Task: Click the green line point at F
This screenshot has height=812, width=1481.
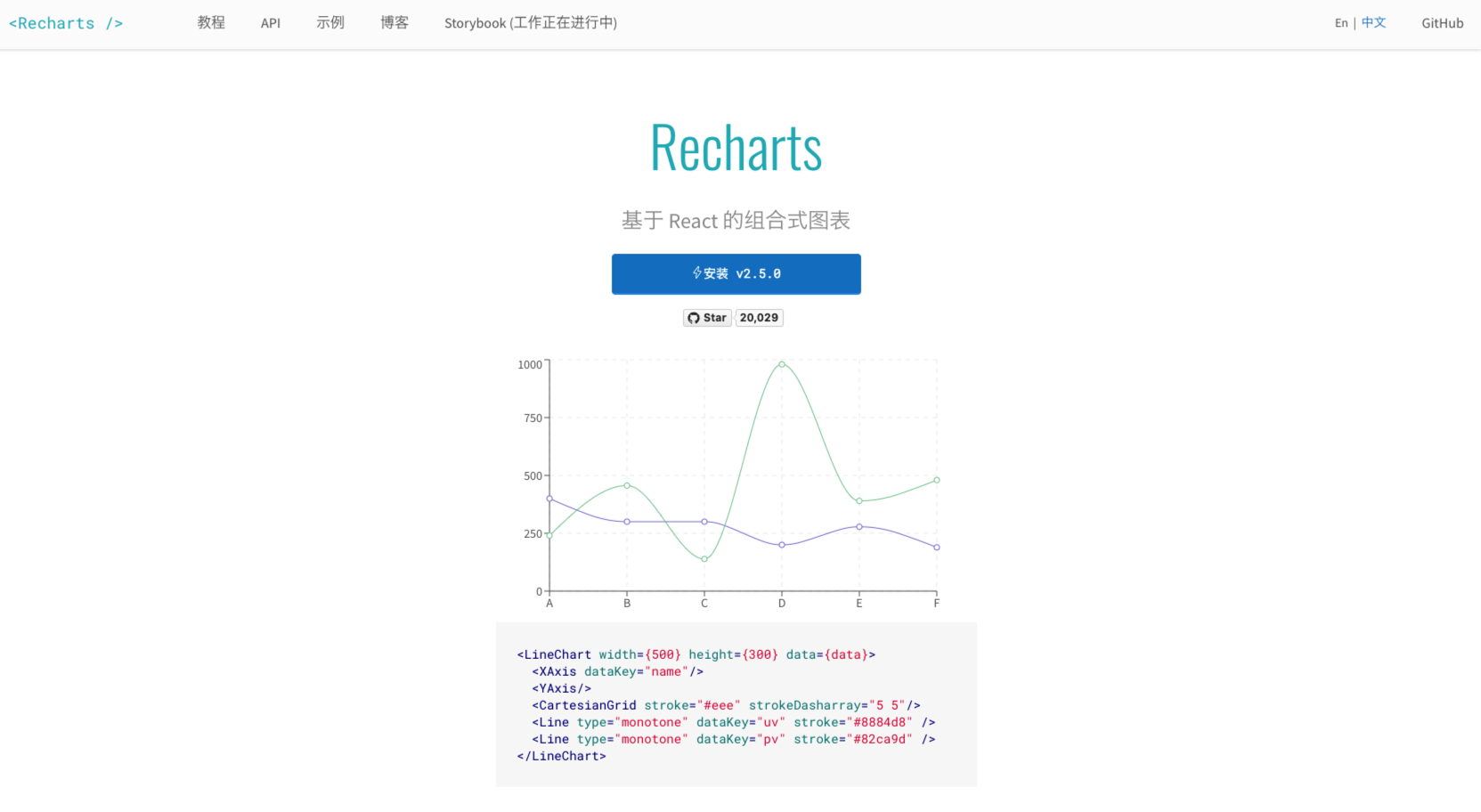Action: tap(937, 480)
